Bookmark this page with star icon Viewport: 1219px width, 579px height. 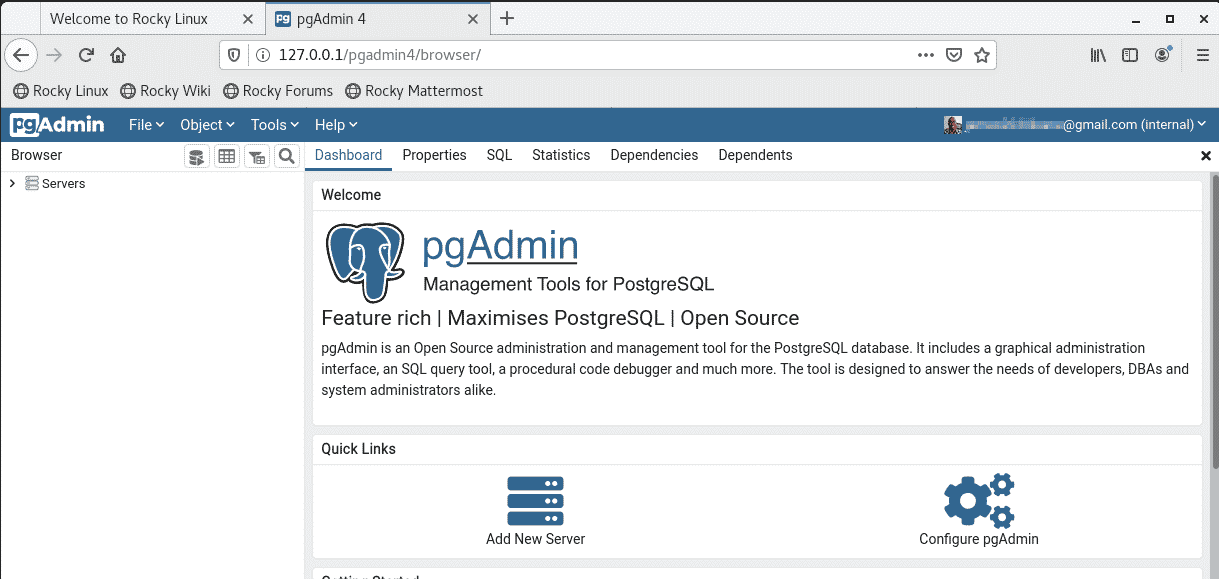982,56
